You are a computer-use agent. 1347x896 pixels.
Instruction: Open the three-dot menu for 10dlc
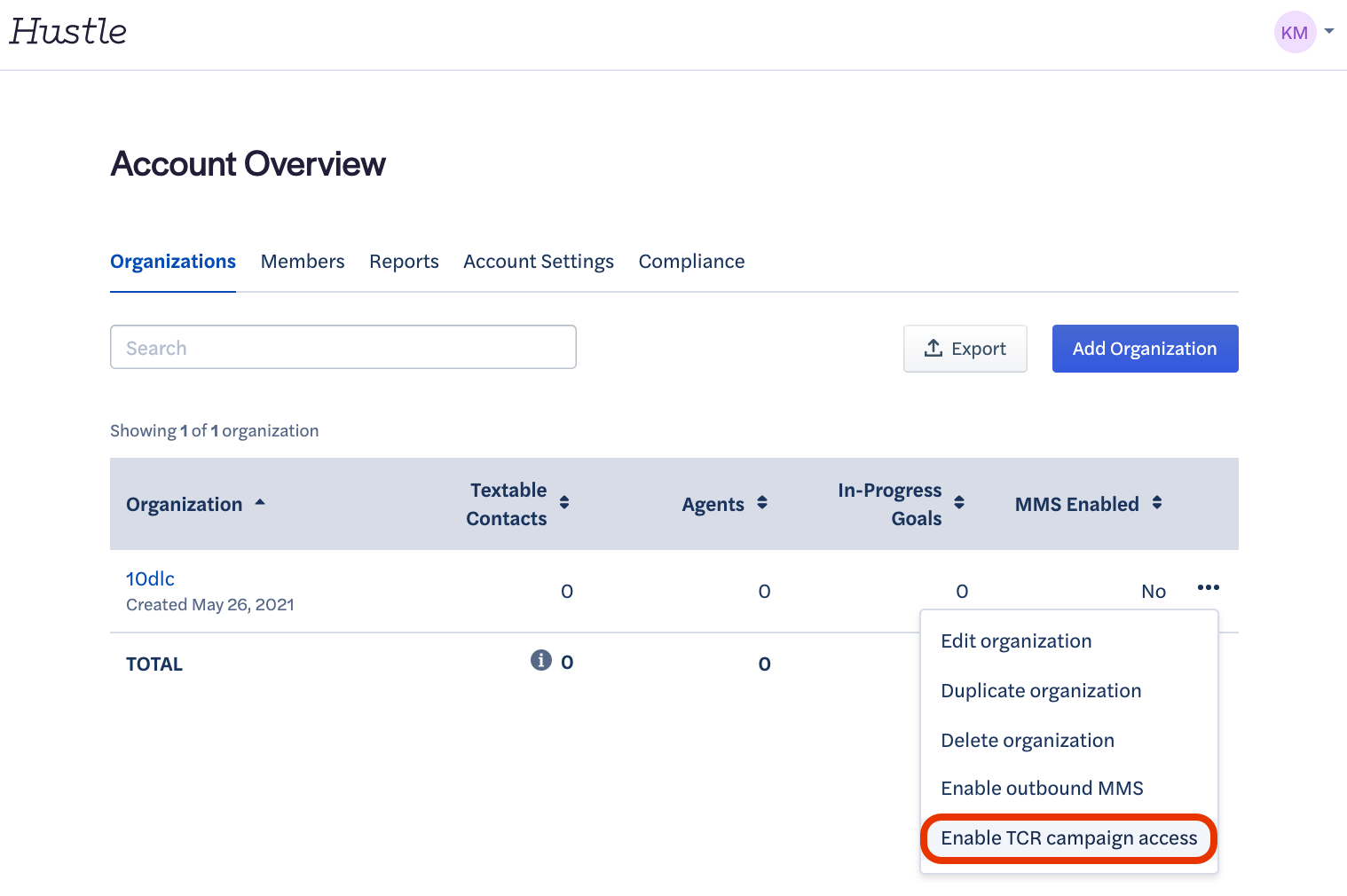pos(1208,588)
